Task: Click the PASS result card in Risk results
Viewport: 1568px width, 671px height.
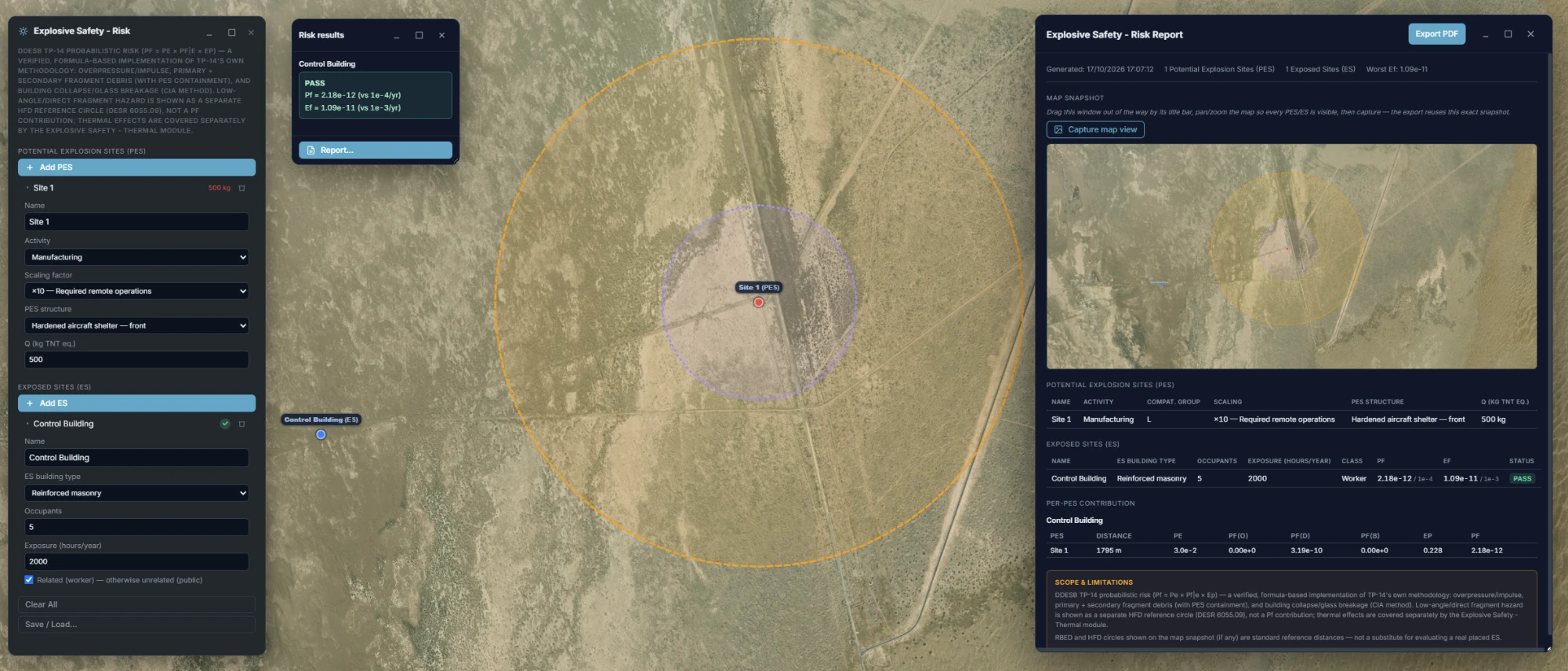Action: tap(375, 96)
